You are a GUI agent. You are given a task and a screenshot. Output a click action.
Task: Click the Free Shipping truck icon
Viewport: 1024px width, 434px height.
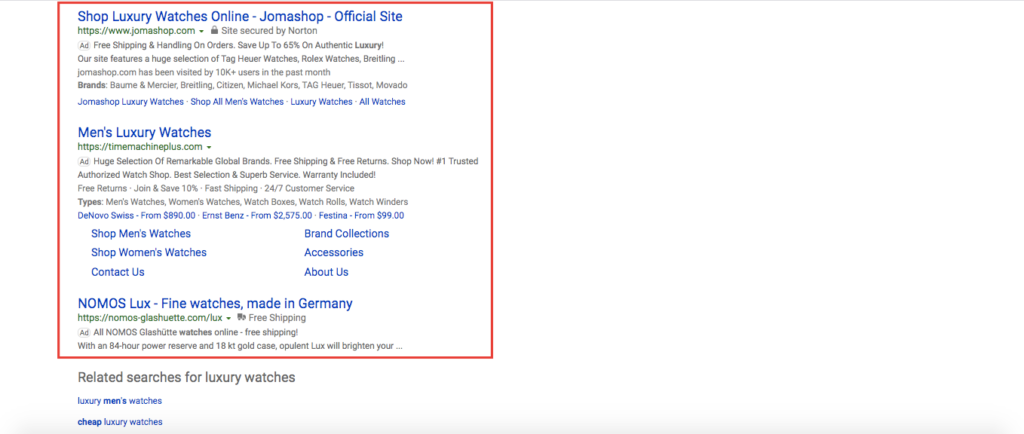pyautogui.click(x=242, y=318)
